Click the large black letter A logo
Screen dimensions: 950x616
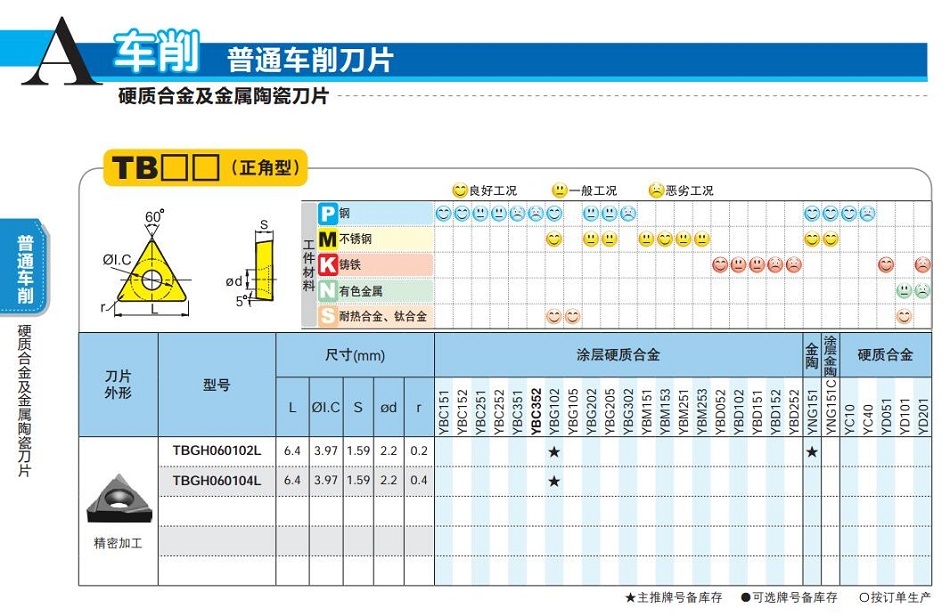(61, 51)
